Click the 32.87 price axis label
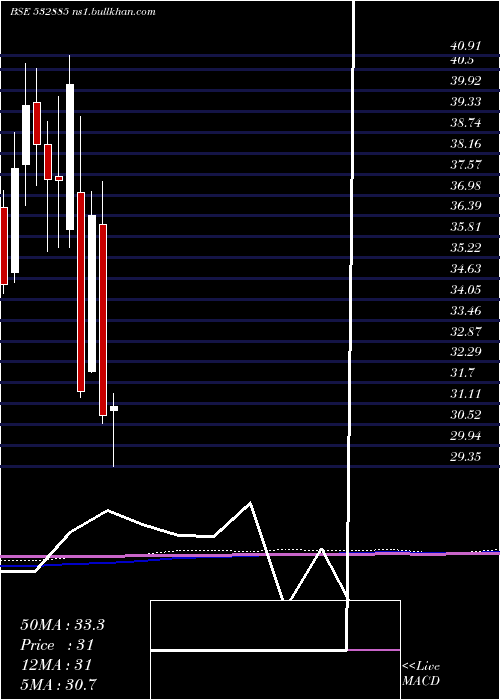 coord(466,332)
